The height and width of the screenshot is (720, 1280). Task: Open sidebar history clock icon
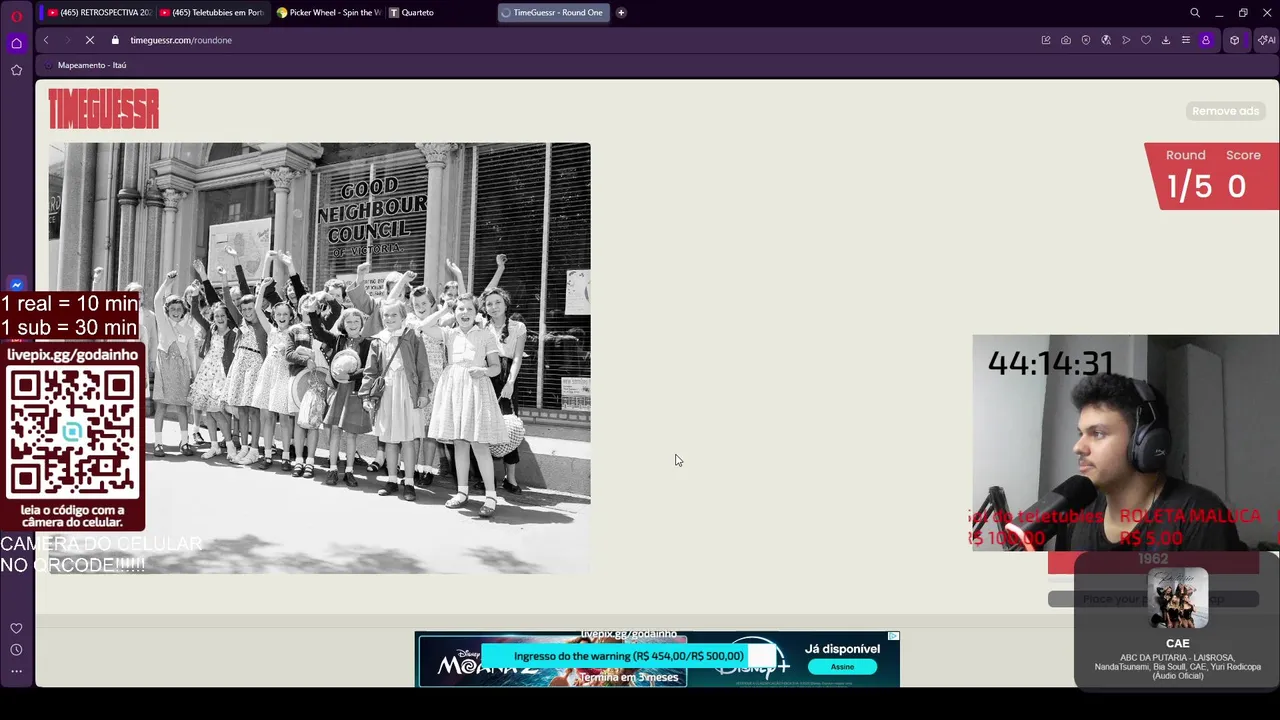(x=16, y=650)
